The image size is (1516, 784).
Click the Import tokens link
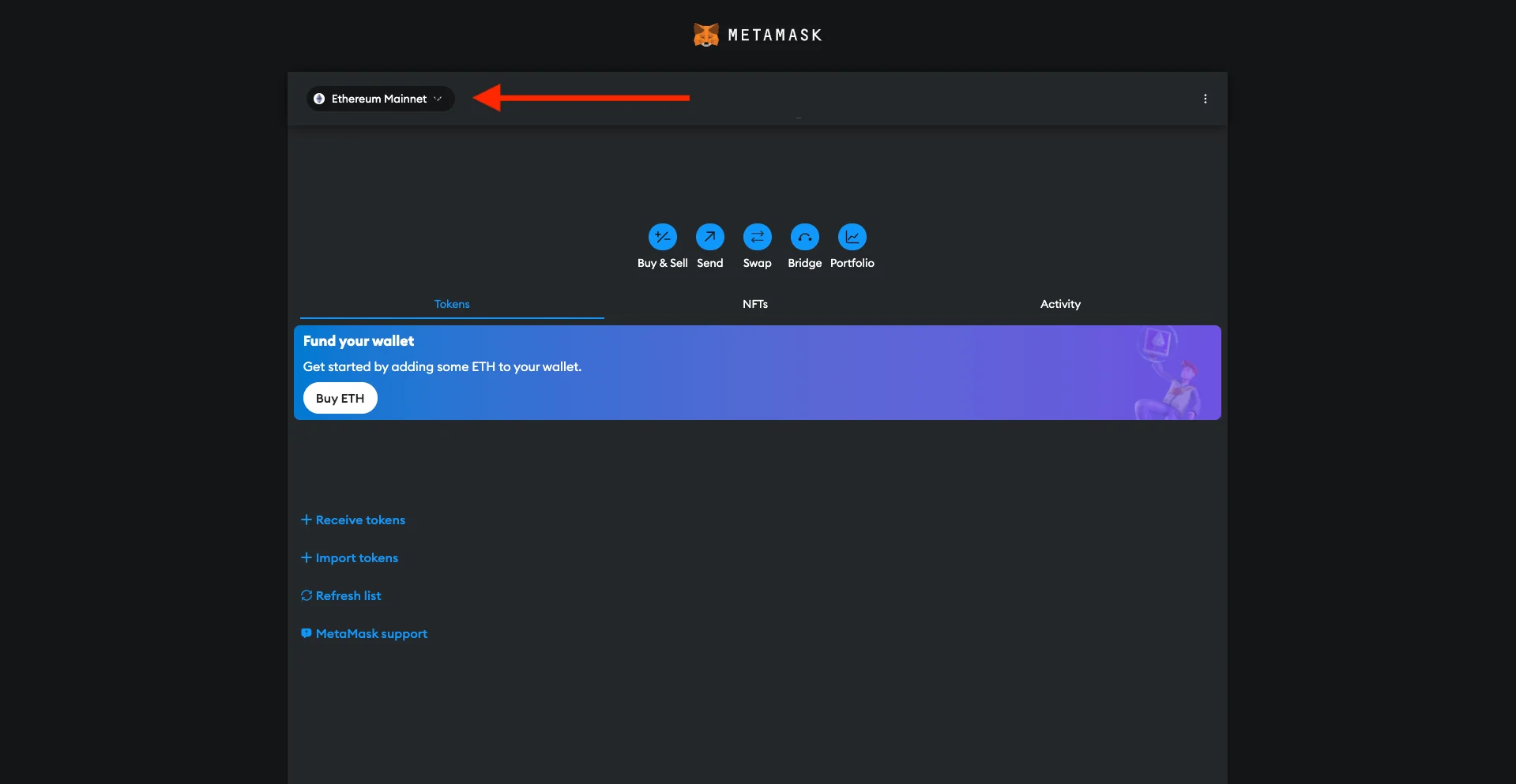[349, 557]
